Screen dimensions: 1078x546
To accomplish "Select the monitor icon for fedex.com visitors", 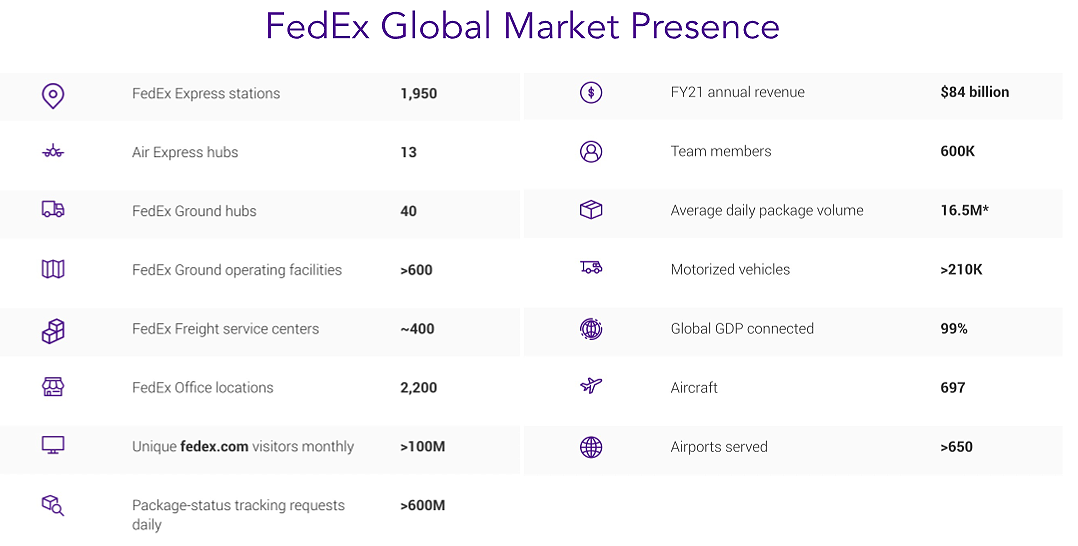I will (x=53, y=445).
